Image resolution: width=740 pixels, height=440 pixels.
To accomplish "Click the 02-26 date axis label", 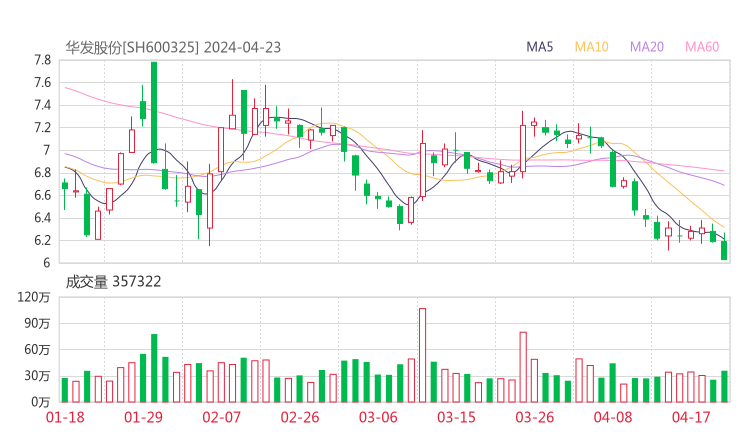I will click(300, 417).
